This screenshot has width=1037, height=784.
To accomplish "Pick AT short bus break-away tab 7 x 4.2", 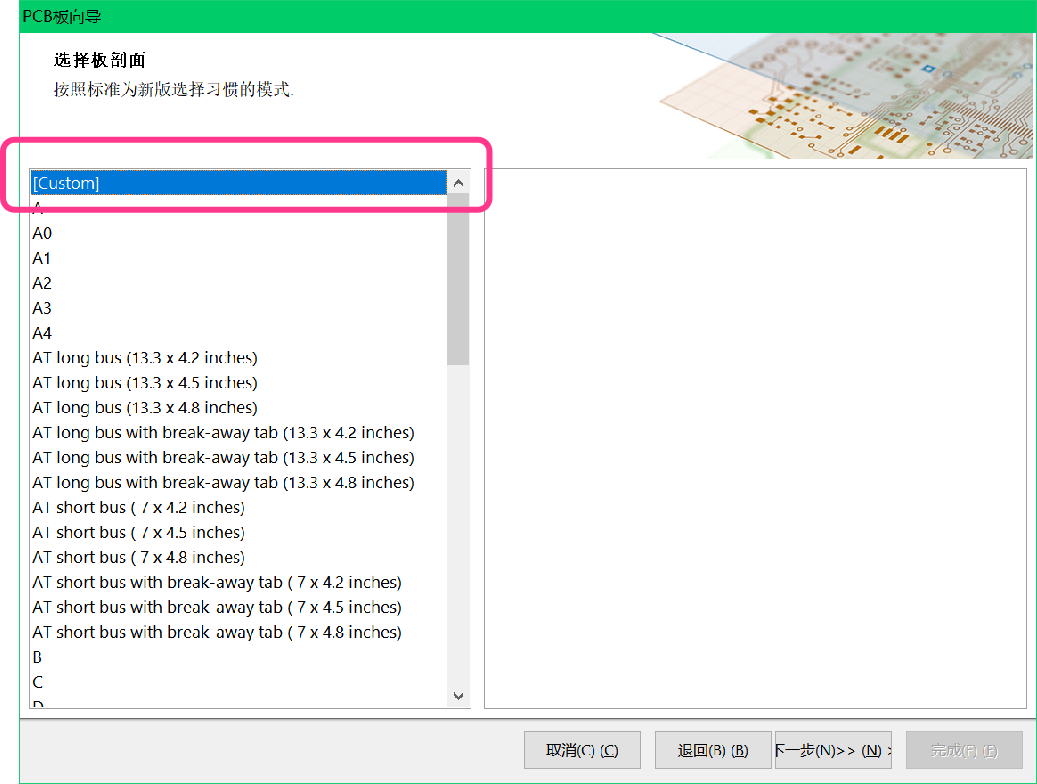I will point(239,582).
